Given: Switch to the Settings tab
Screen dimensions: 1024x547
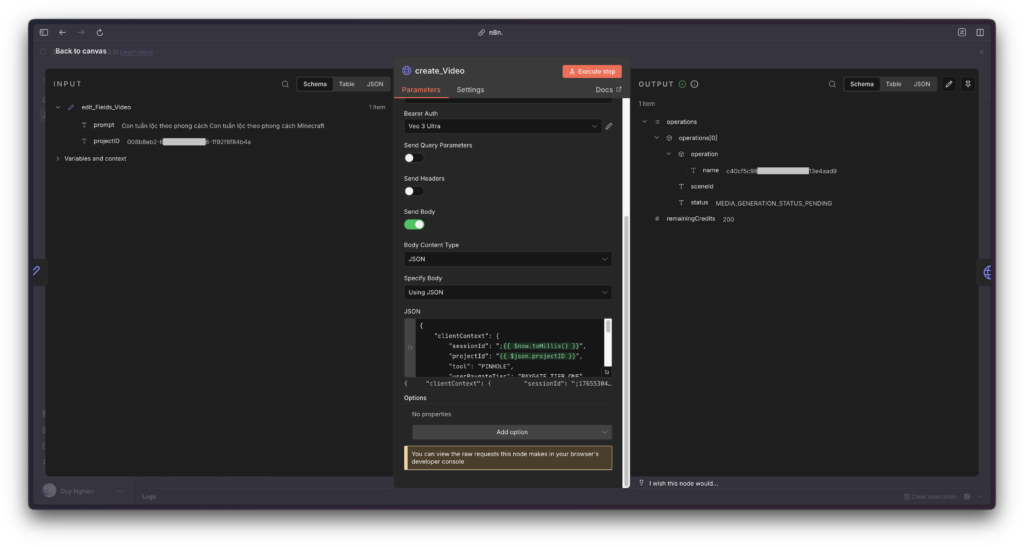Looking at the screenshot, I should point(470,90).
